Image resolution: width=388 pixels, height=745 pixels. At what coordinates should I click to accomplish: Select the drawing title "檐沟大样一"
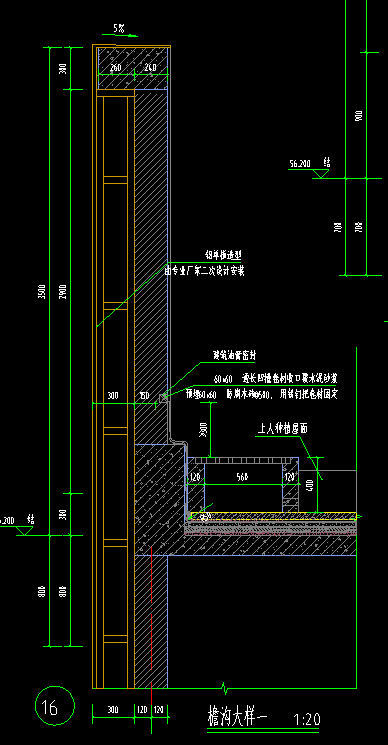238,716
